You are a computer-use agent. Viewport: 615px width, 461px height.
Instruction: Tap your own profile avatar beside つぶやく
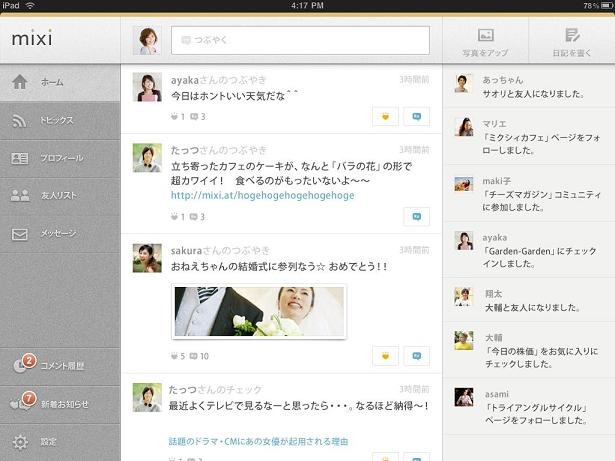(147, 40)
